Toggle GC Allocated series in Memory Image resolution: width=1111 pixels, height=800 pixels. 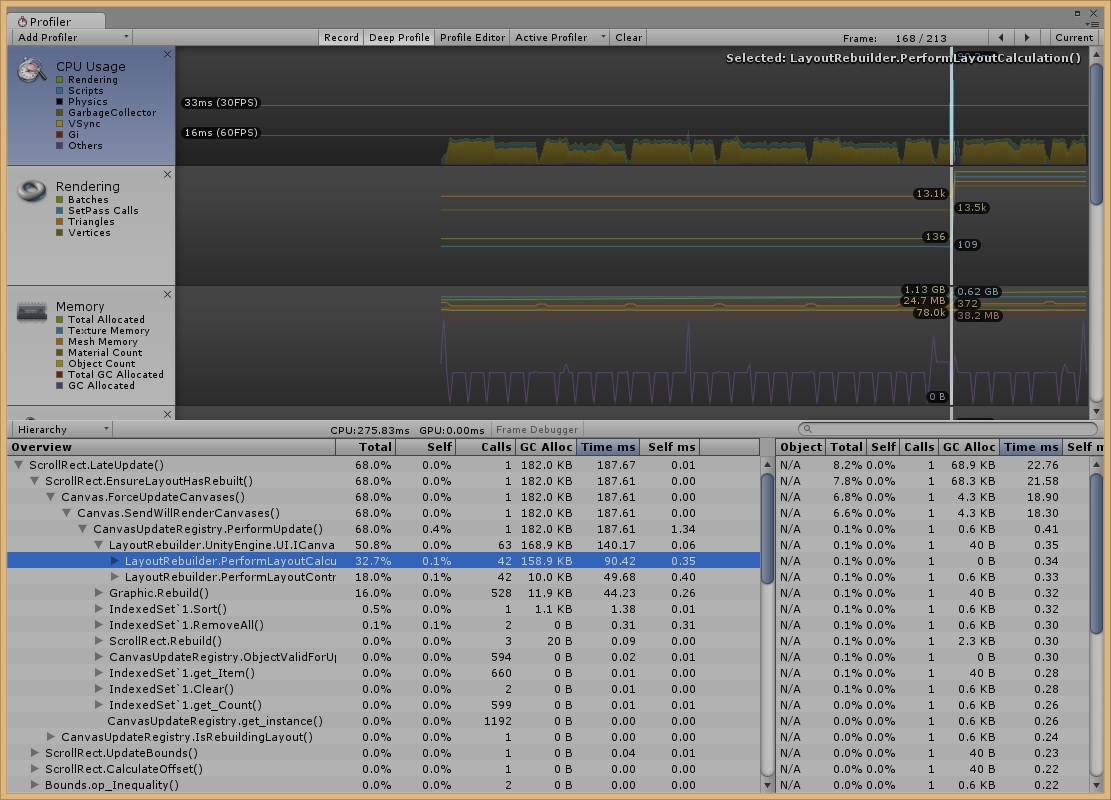(x=60, y=385)
